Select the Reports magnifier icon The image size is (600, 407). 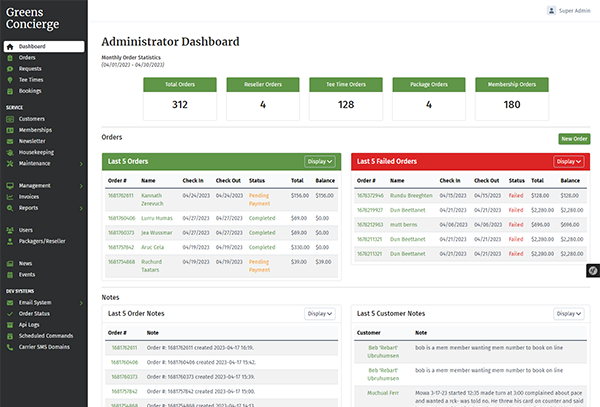tap(10, 208)
